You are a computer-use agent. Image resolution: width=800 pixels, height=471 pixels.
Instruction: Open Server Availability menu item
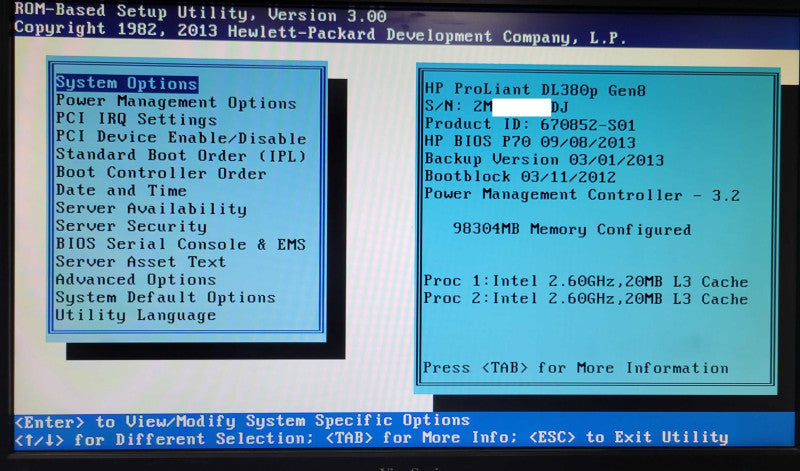coord(151,209)
